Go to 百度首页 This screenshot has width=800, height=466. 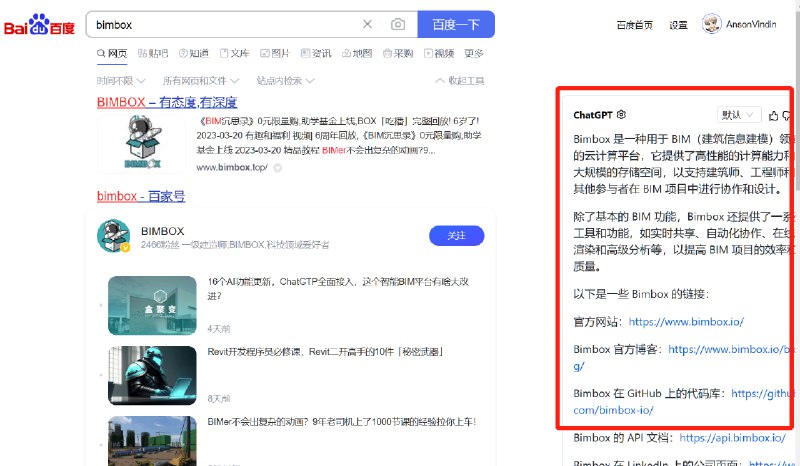635,24
